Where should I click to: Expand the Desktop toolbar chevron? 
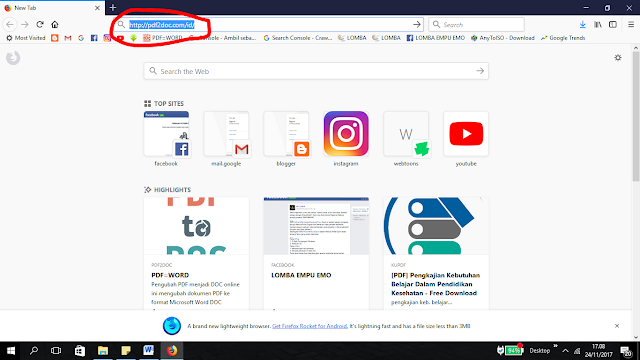555,346
